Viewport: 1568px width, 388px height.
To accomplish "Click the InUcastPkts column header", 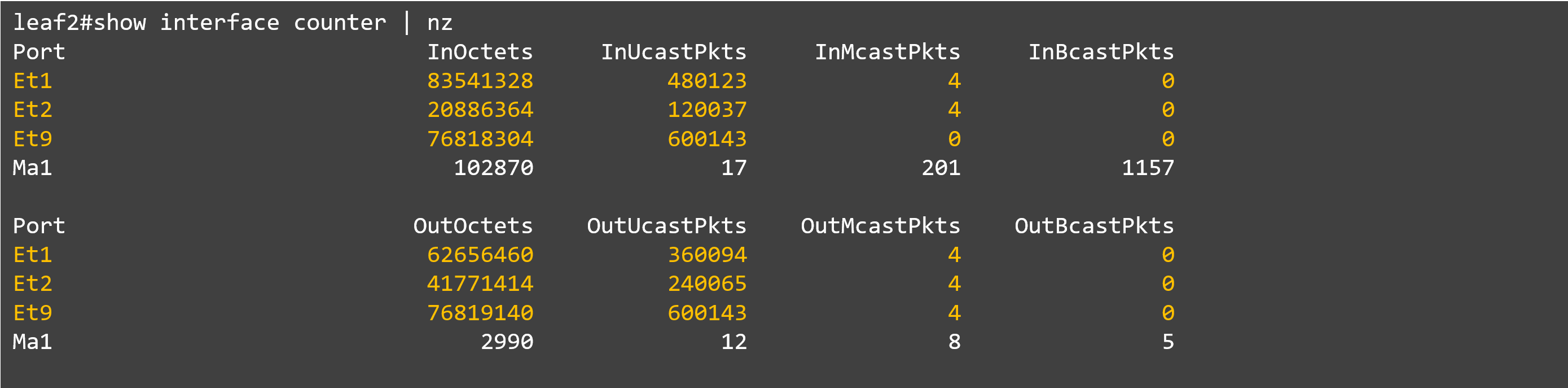I will click(x=673, y=52).
